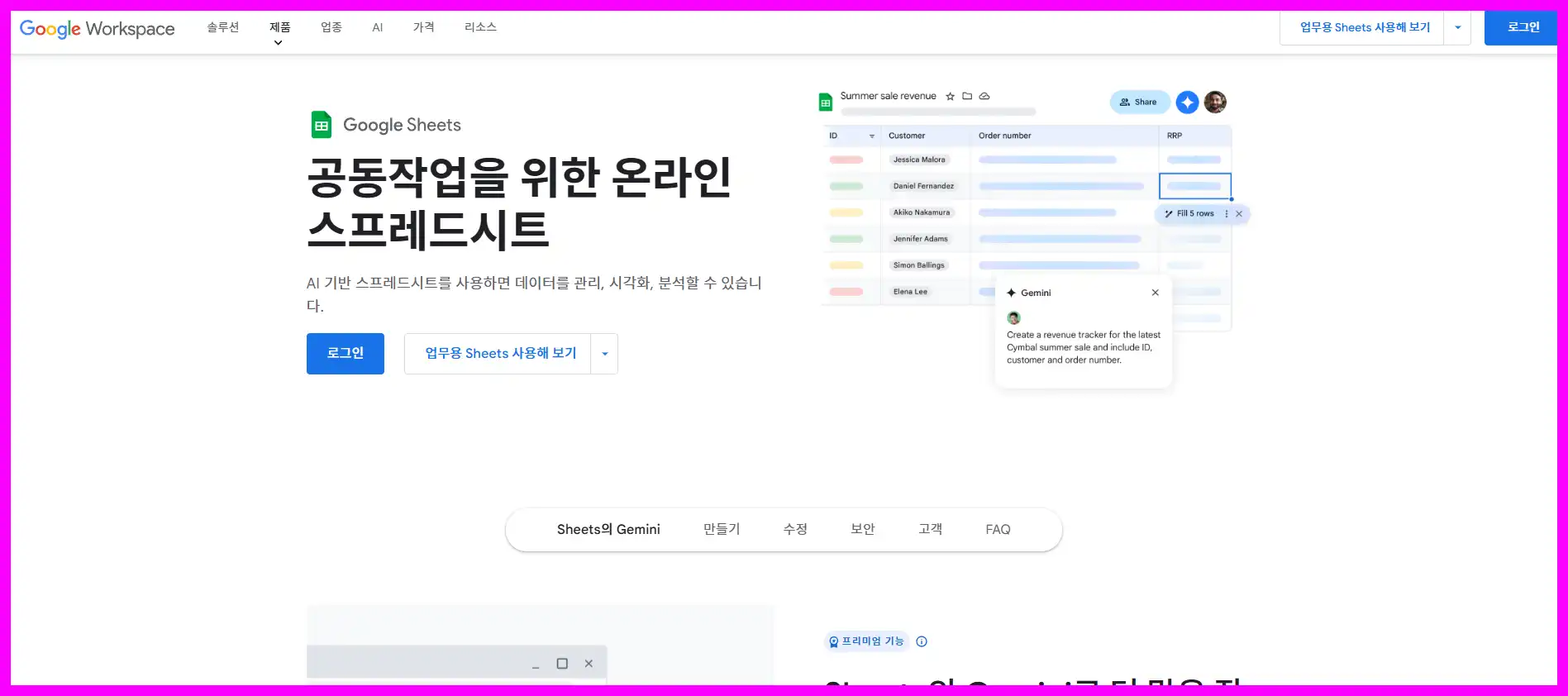The image size is (1568, 696).
Task: Open the ID column filter dropdown
Action: pos(872,136)
